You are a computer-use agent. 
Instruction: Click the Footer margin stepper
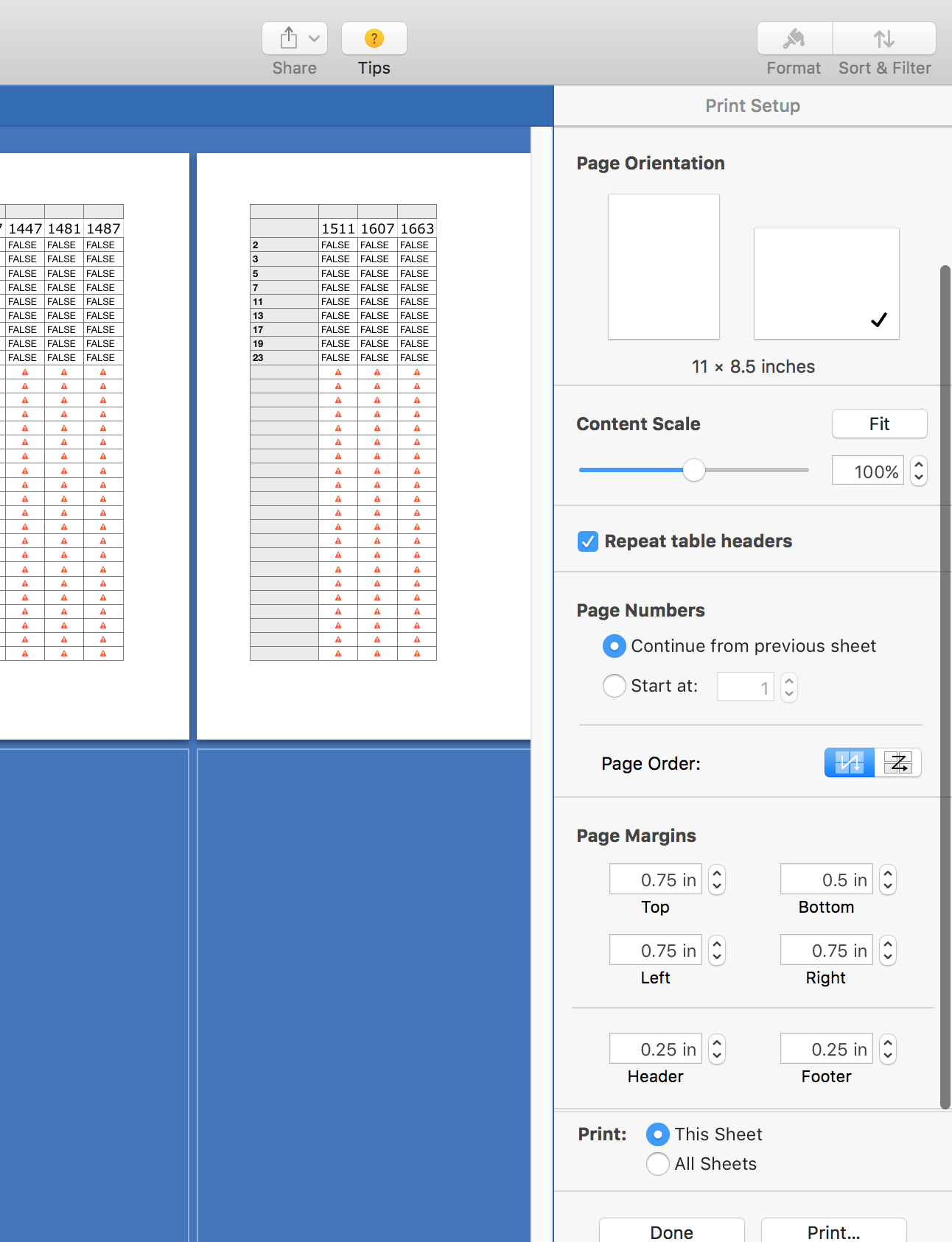888,1049
